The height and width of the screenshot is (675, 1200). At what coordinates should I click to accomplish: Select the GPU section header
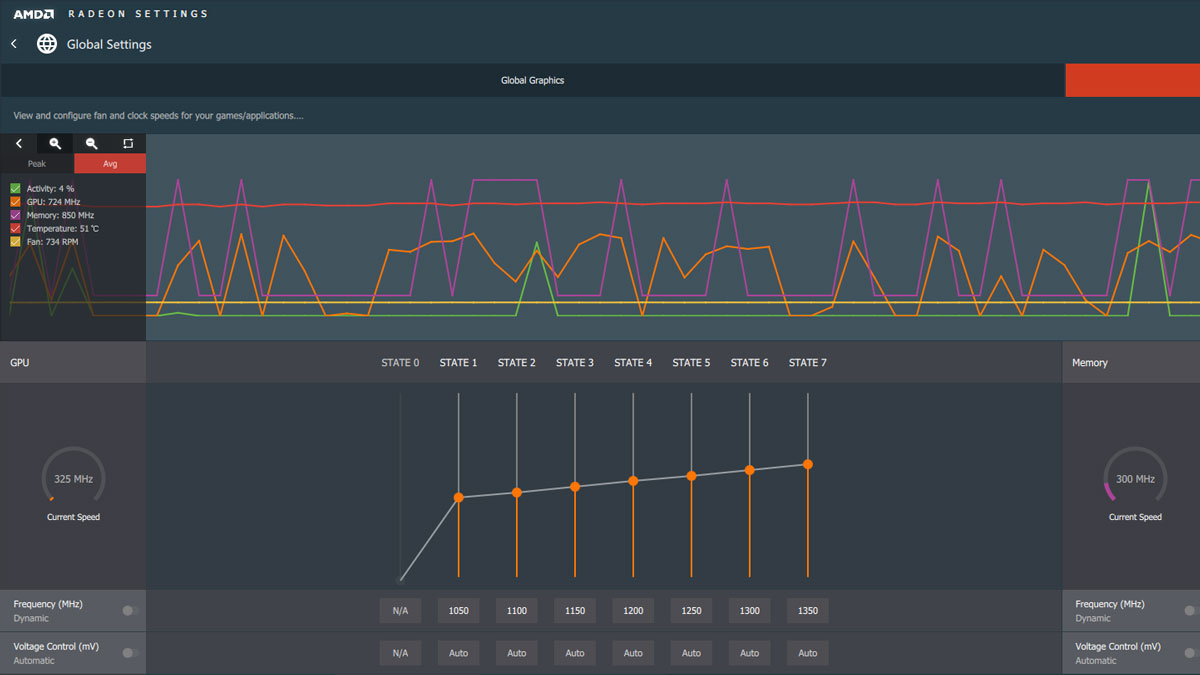pos(73,363)
